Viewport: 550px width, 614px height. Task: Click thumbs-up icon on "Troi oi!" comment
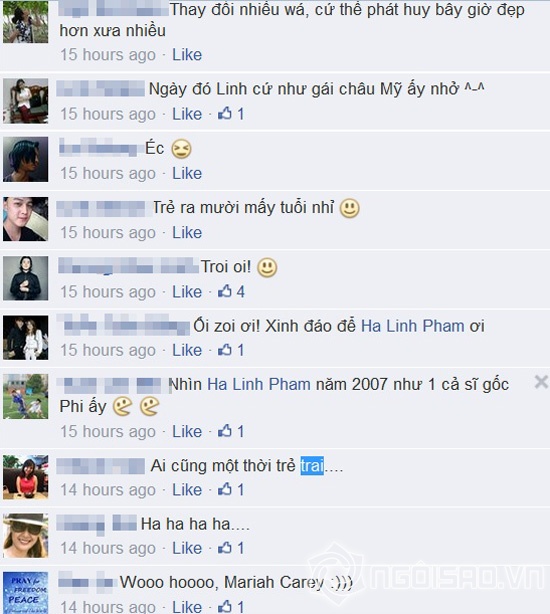(225, 291)
